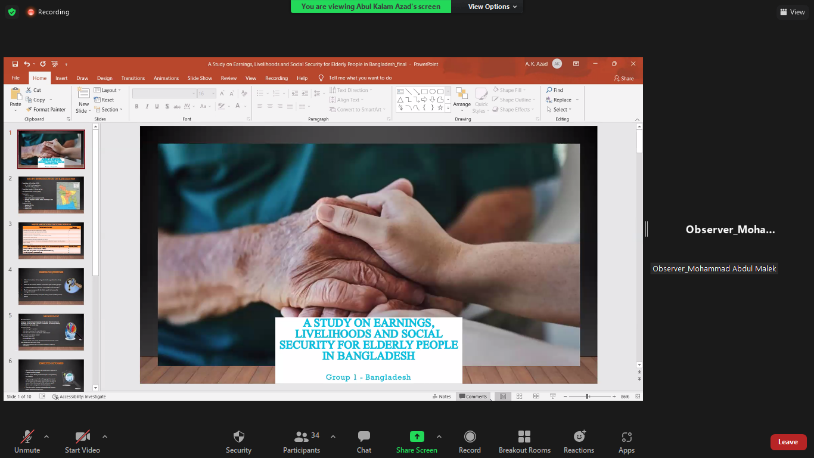Screen dimensions: 814x458
Task: Click the Accessibility Investigate status item
Action: pos(79,396)
